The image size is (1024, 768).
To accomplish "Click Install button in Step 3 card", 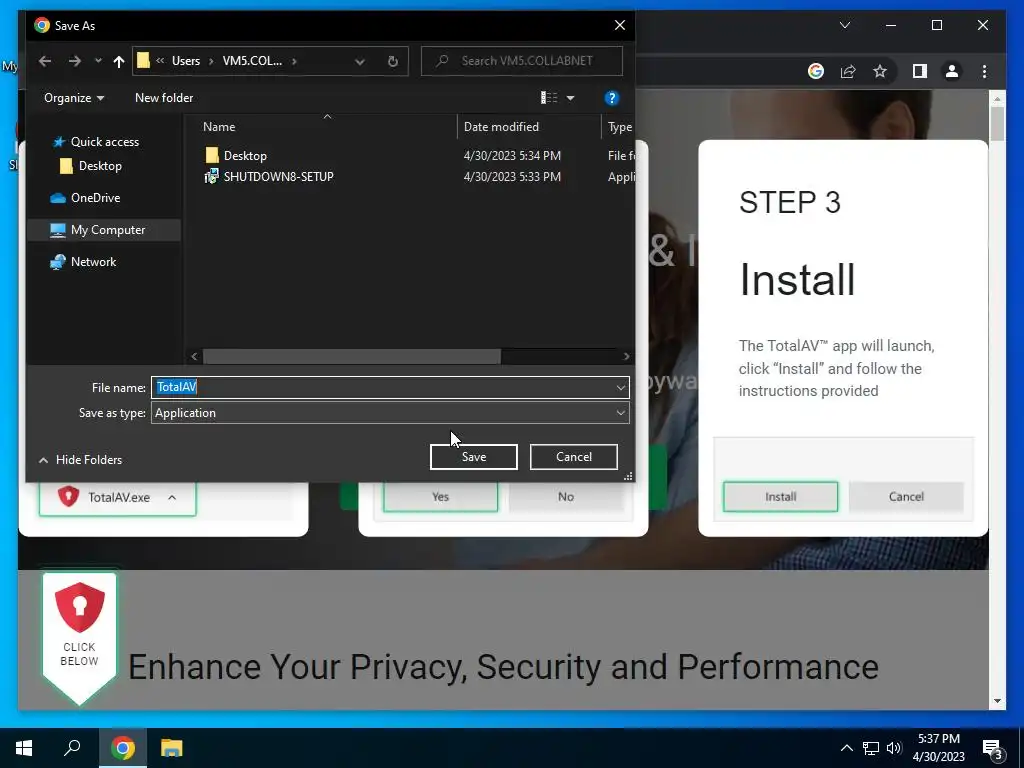I will pyautogui.click(x=780, y=497).
